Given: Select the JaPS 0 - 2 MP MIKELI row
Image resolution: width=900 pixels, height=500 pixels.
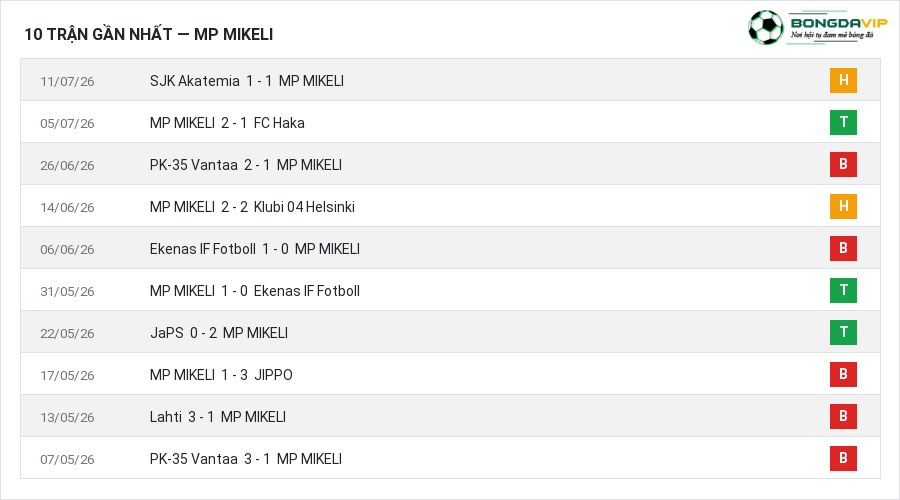Looking at the screenshot, I should tap(451, 332).
